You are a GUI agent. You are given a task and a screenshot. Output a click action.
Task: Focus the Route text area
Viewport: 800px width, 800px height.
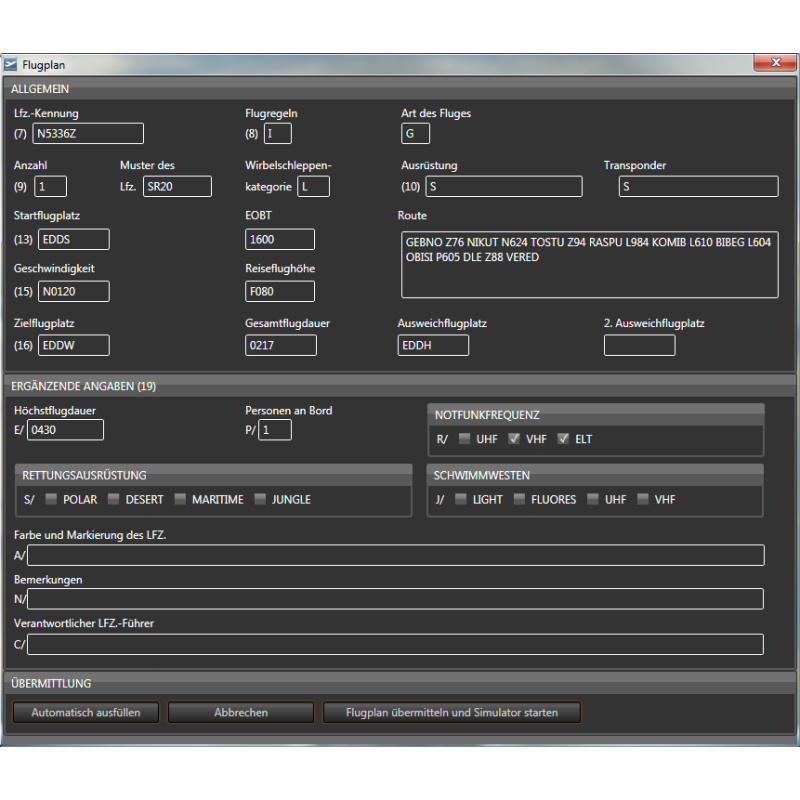pos(589,264)
